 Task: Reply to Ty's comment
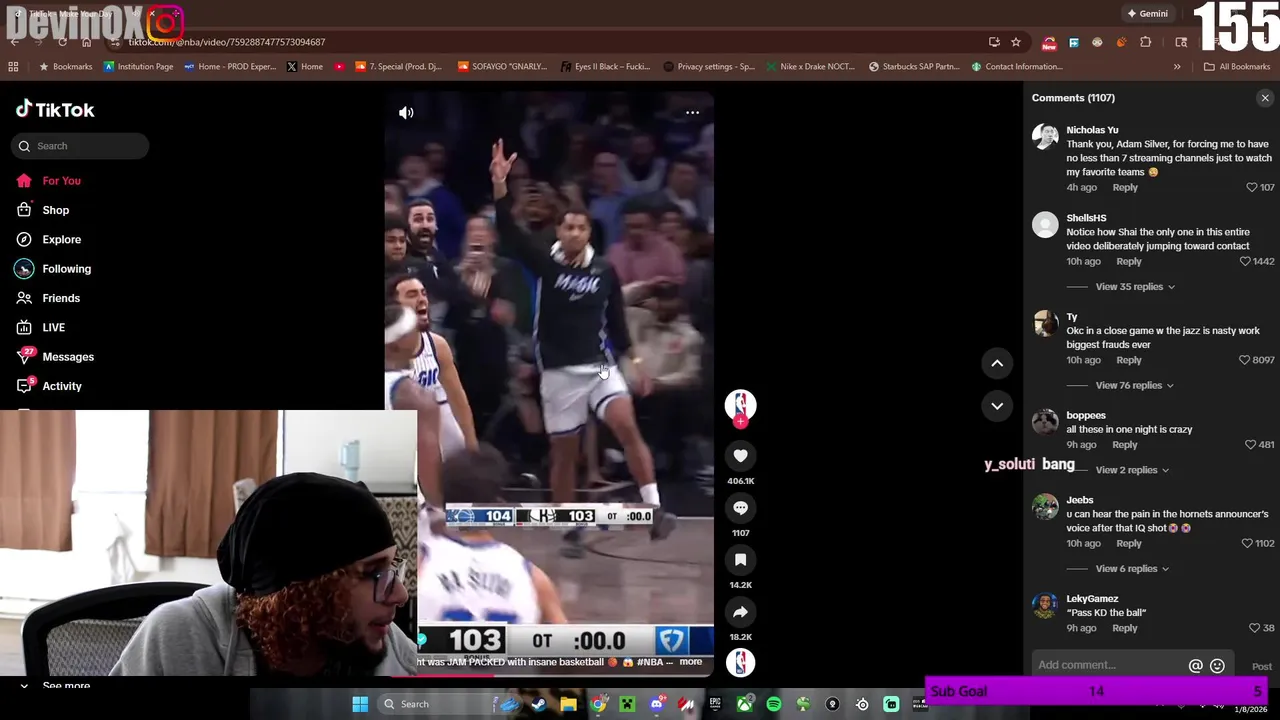click(x=1129, y=360)
